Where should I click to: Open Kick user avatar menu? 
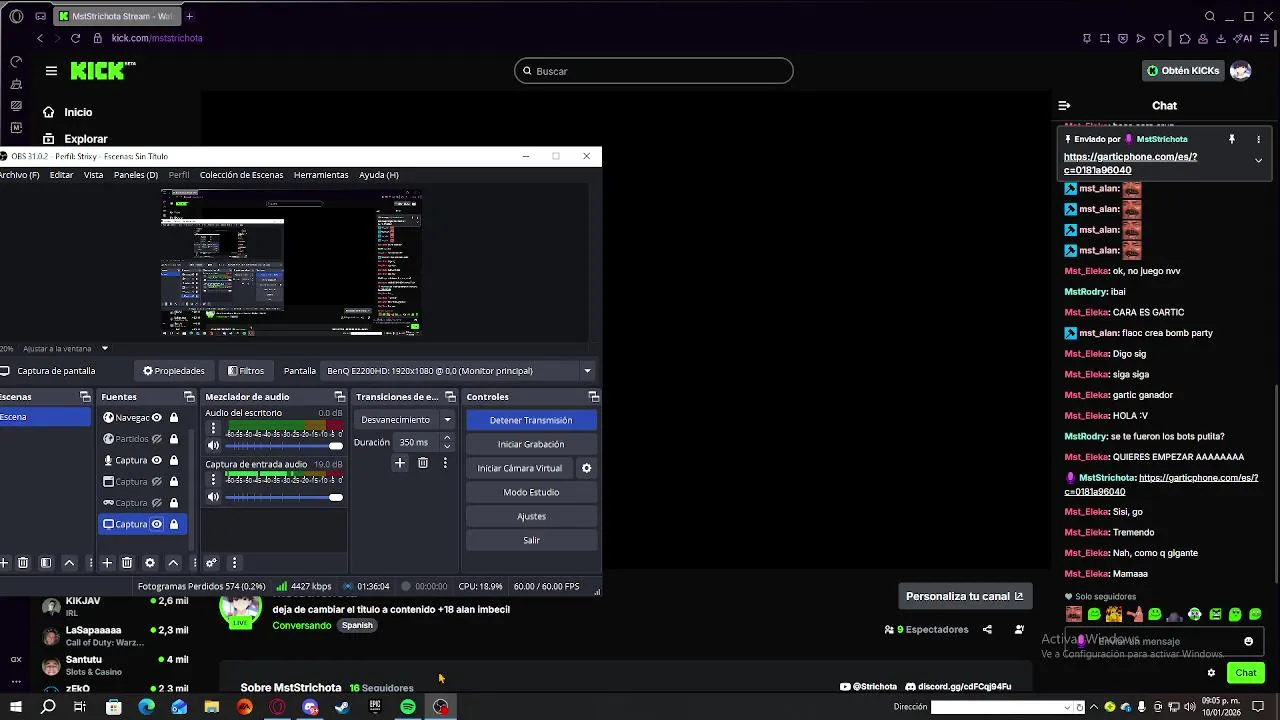1240,71
